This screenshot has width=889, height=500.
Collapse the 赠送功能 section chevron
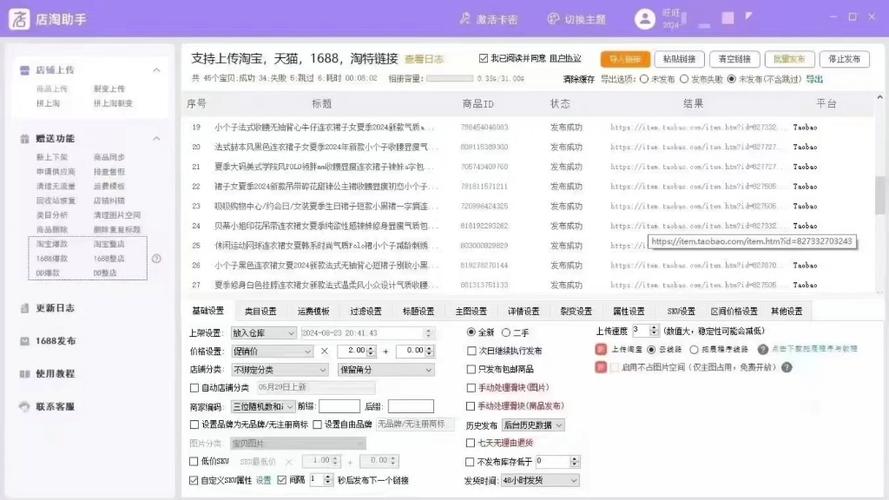[x=156, y=139]
